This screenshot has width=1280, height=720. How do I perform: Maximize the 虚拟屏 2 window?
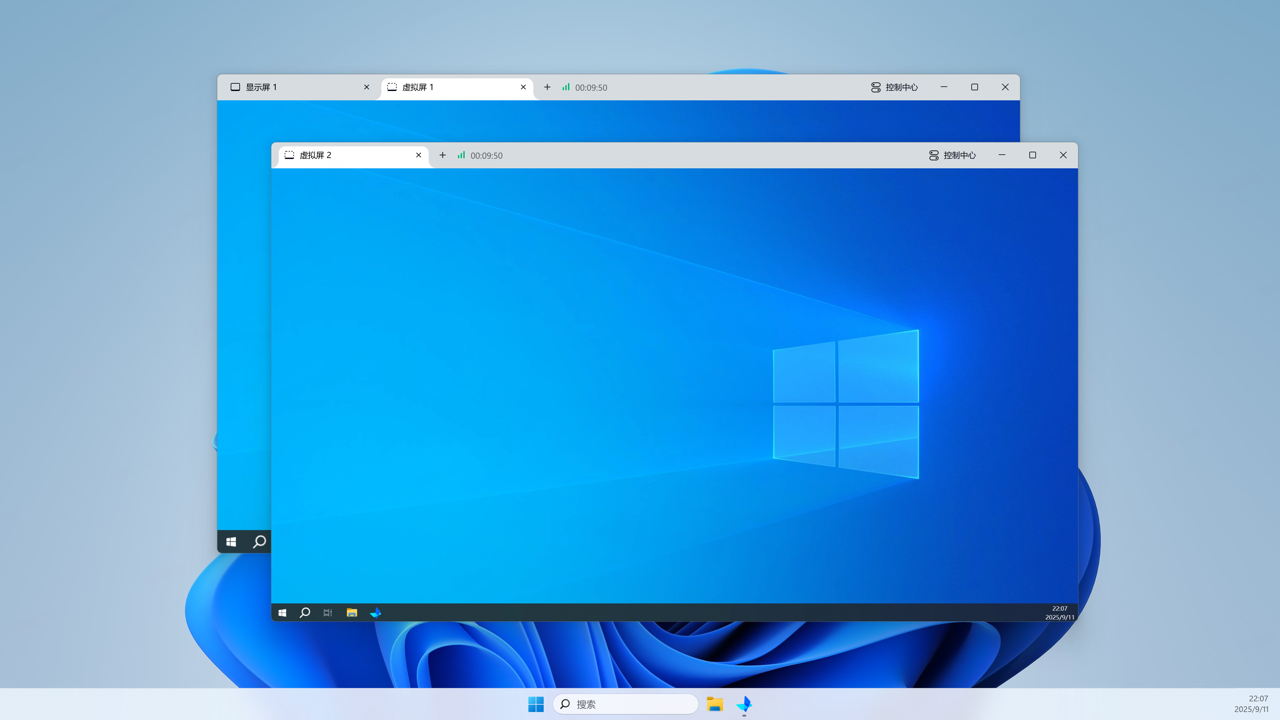[x=1032, y=156]
